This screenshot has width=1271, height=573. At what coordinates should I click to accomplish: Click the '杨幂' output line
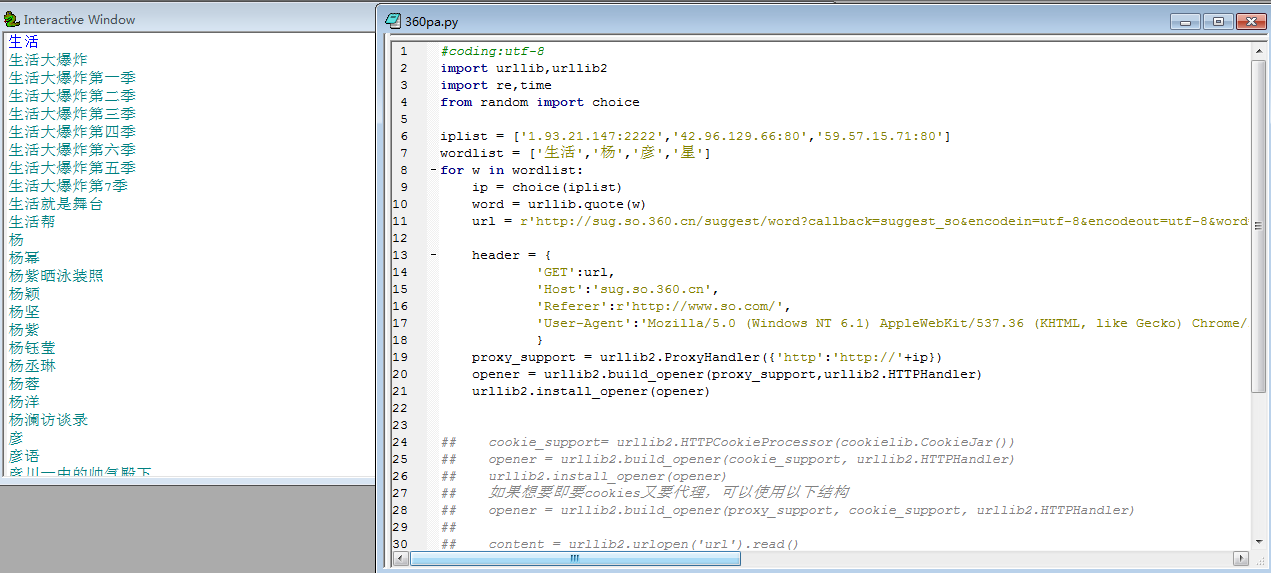point(24,258)
